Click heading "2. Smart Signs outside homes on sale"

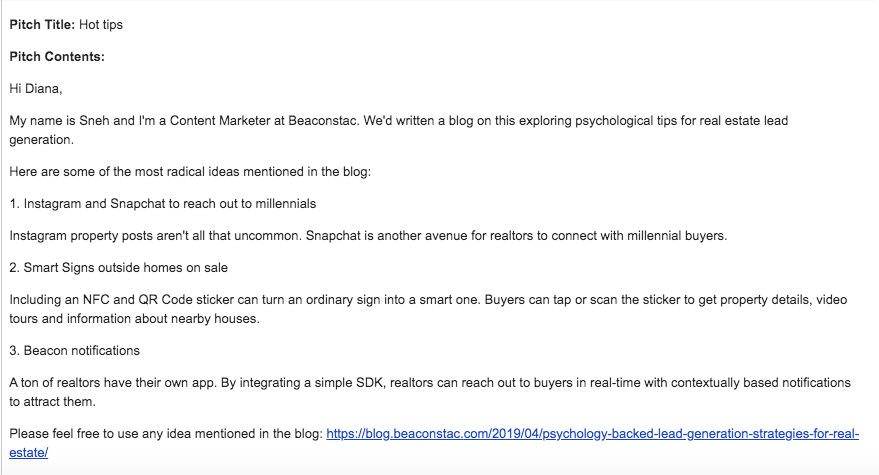click(x=118, y=268)
